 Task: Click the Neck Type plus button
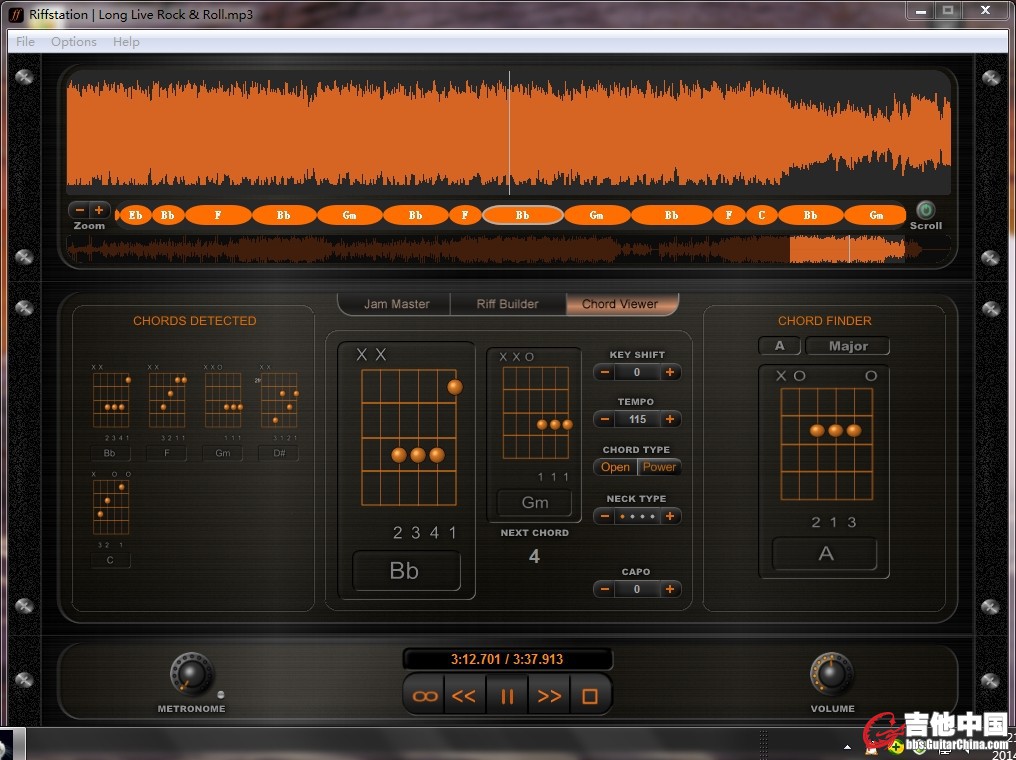coord(670,516)
